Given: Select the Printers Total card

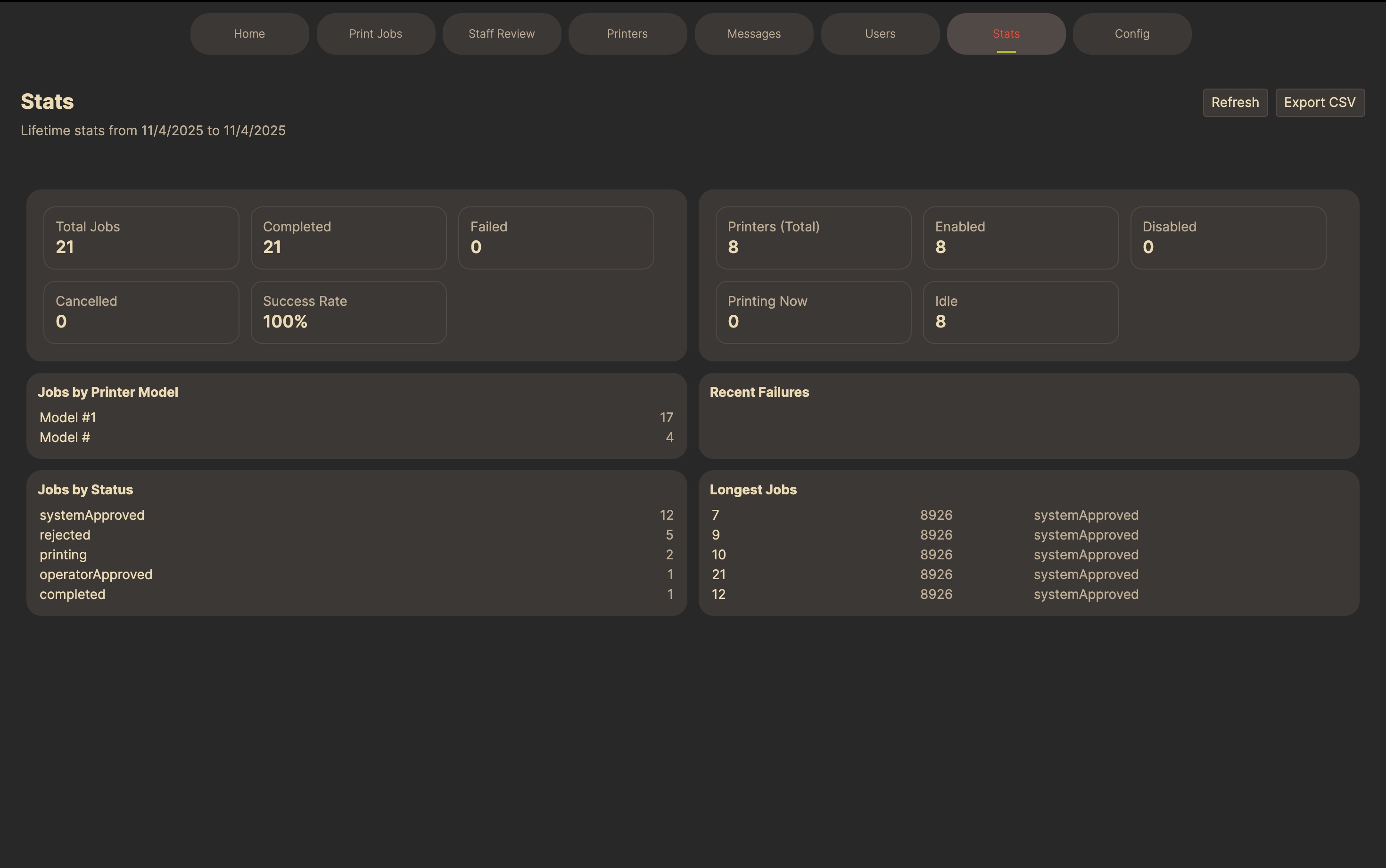Looking at the screenshot, I should 812,237.
